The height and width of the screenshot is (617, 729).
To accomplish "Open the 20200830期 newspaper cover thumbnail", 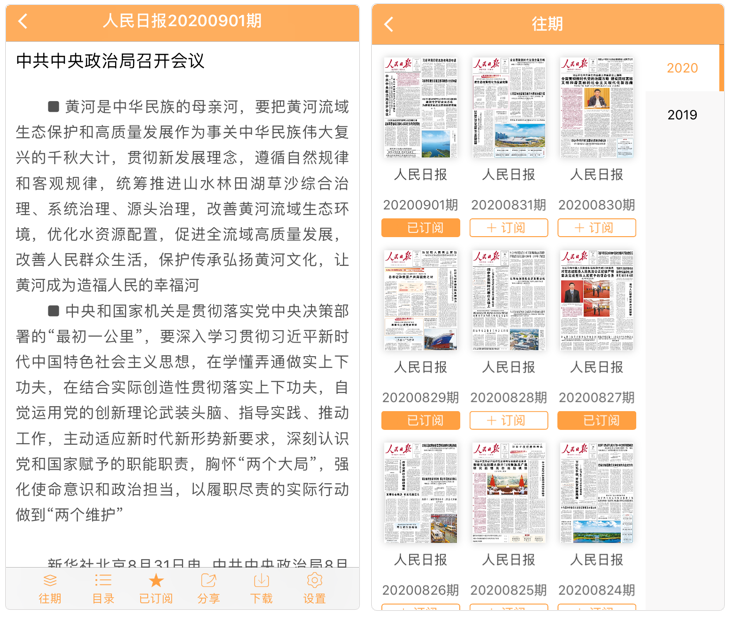I will pyautogui.click(x=596, y=107).
